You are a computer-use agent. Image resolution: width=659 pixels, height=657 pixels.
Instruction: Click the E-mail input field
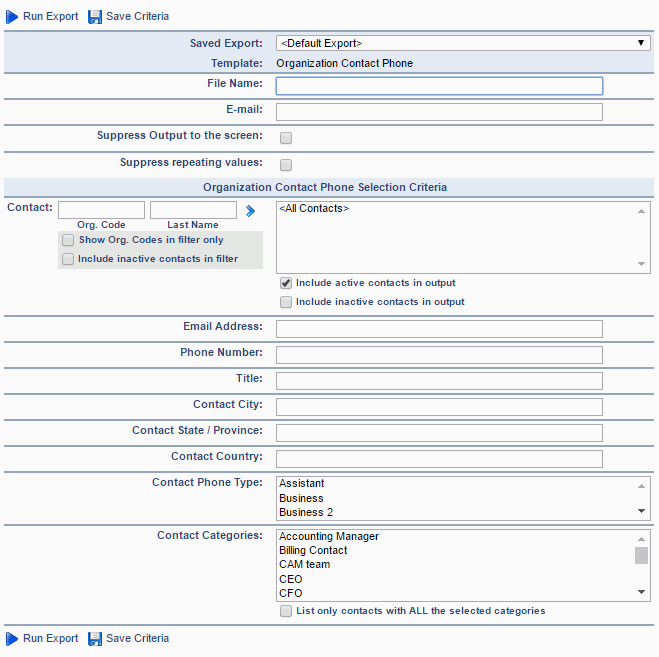[439, 112]
